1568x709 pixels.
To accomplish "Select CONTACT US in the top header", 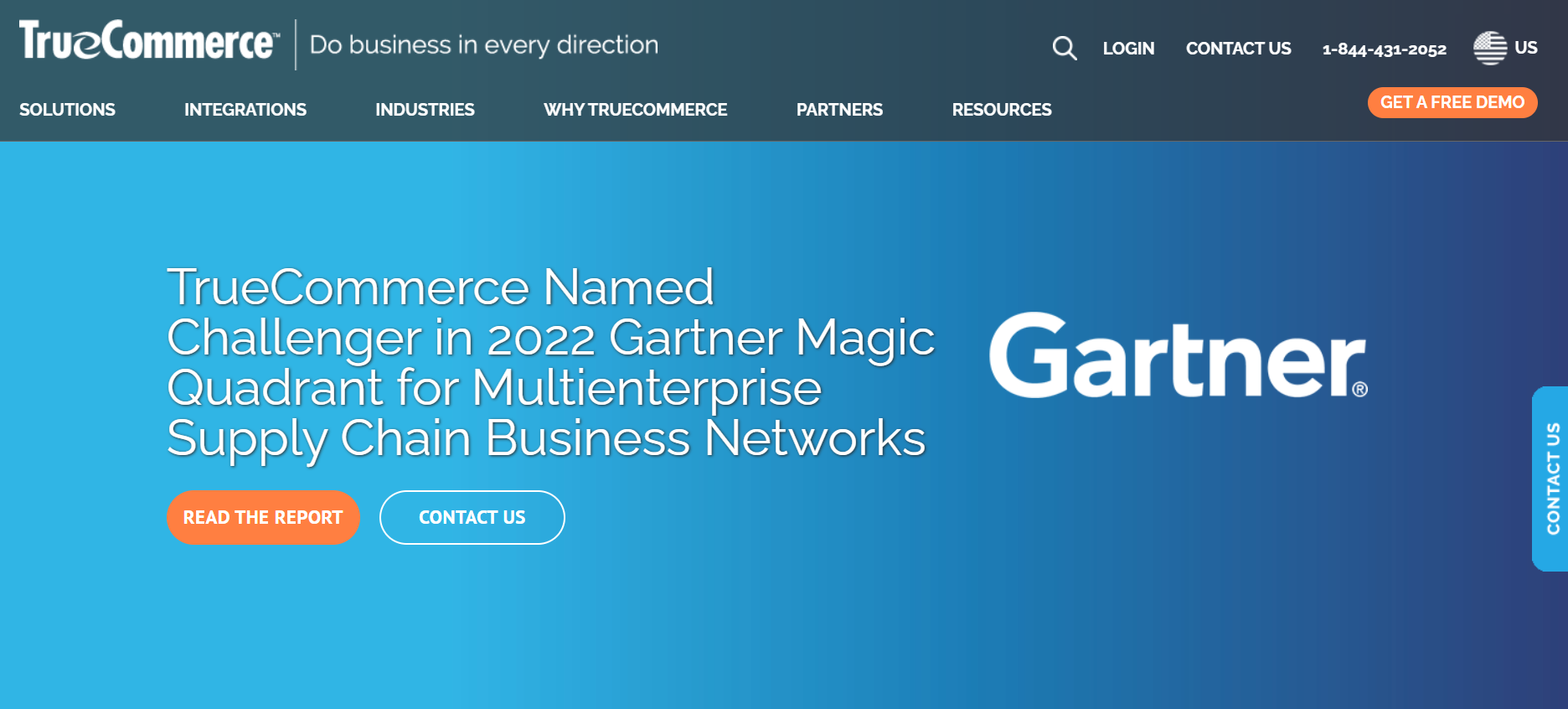I will 1238,49.
